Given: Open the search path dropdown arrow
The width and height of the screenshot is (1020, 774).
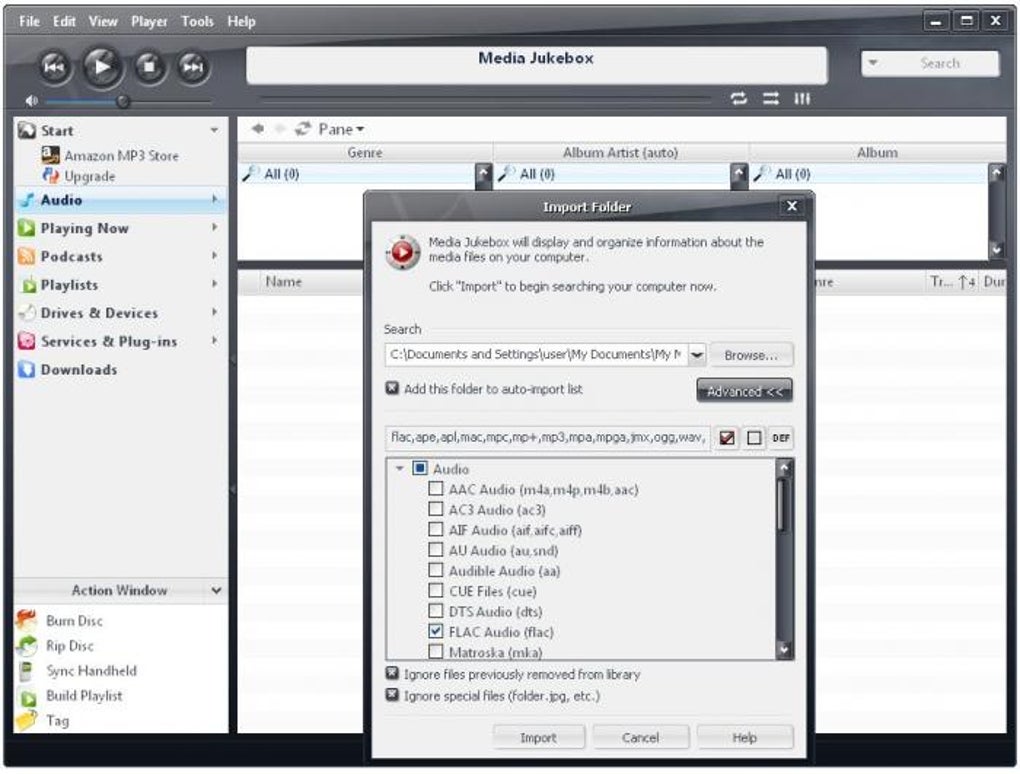Looking at the screenshot, I should 697,355.
